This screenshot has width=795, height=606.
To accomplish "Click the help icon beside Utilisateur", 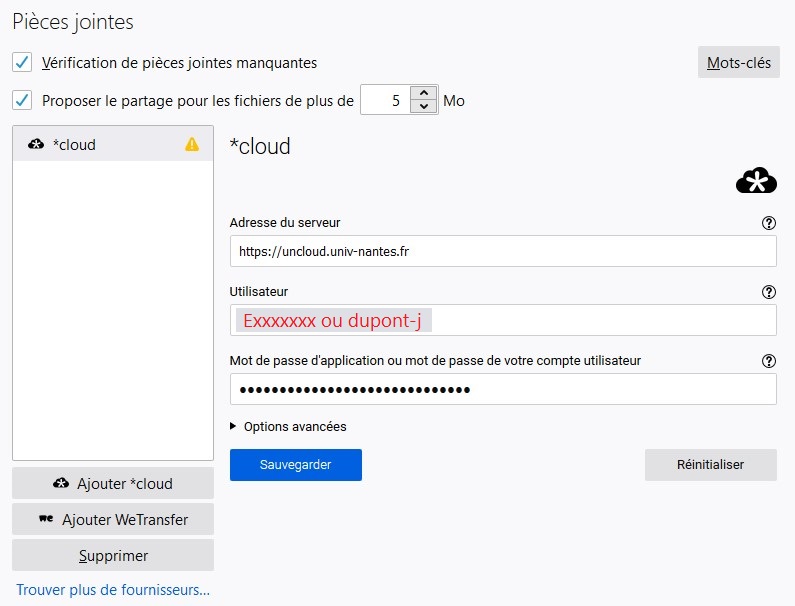I will [768, 292].
